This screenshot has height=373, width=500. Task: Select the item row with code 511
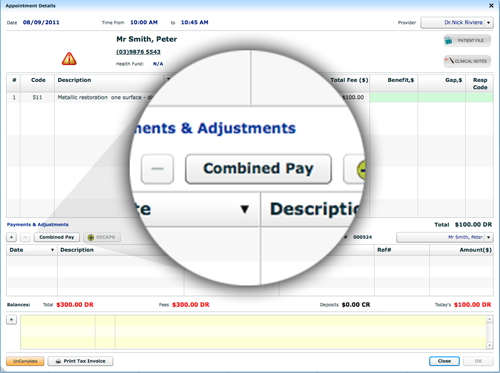[250, 97]
